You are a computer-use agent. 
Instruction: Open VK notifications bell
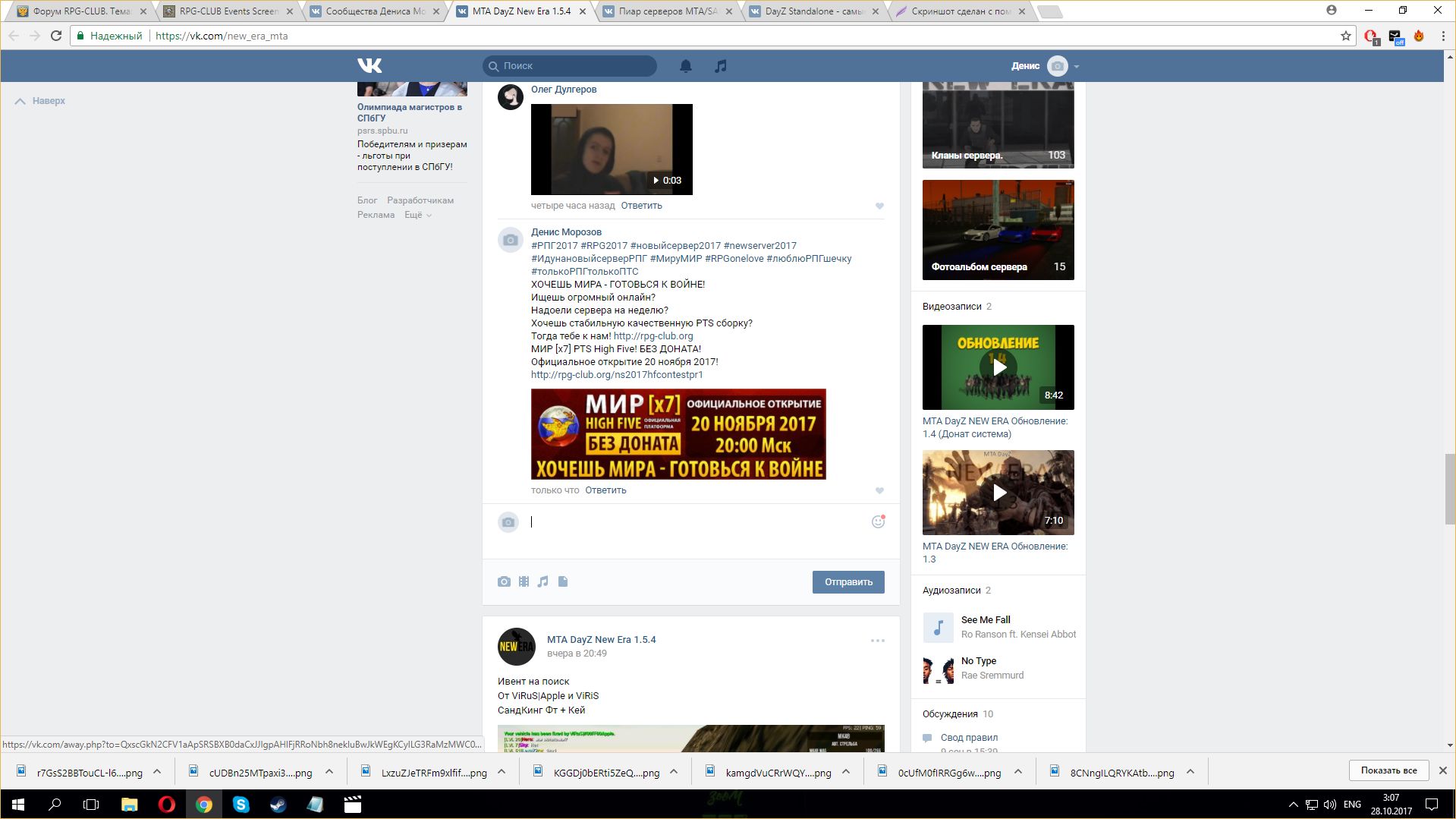coord(685,66)
